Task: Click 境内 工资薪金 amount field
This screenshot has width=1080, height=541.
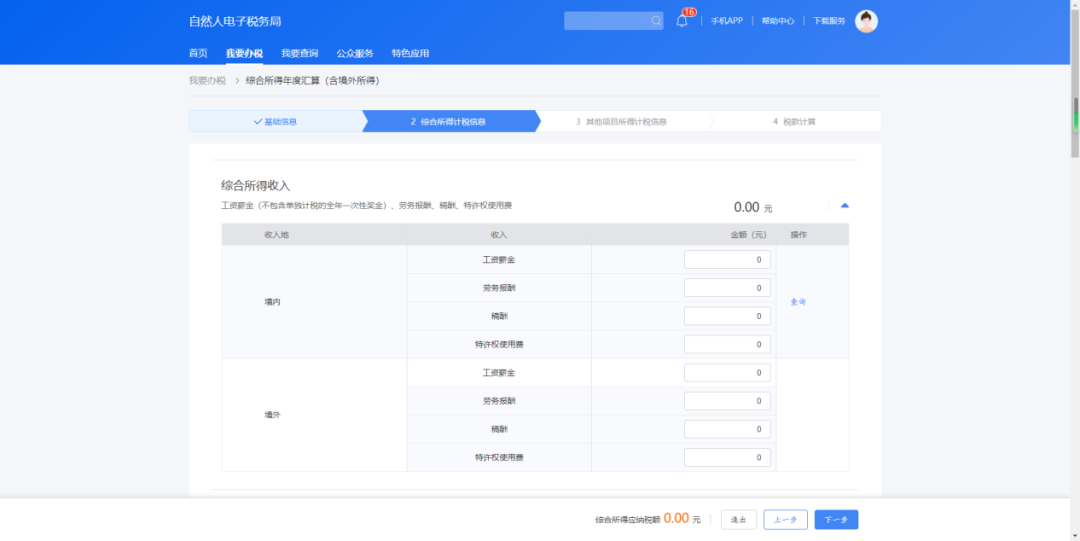Action: coord(727,260)
